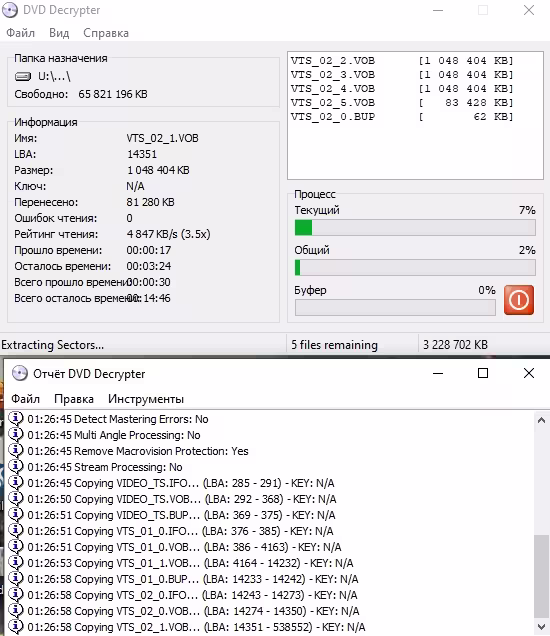Click info icon beside Copying VIDEO_TS.IFO entry

point(15,483)
